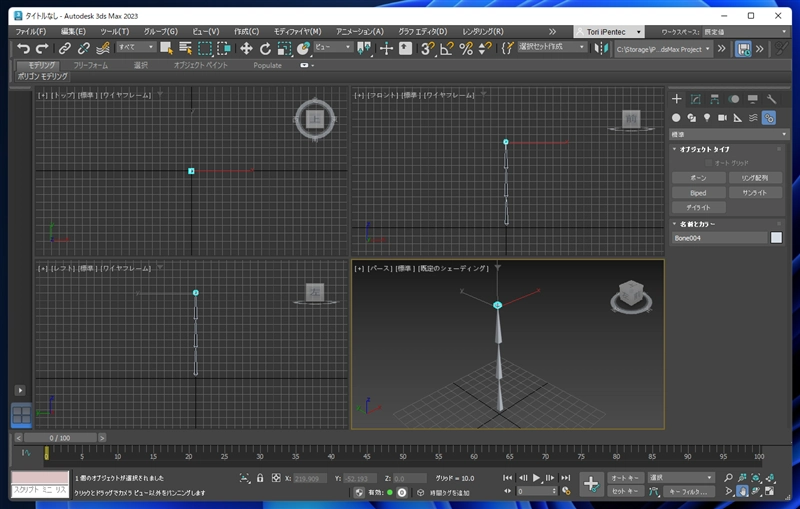Screen dimensions: 800x509
Task: Toggle the 3D Snaps icon
Action: tap(428, 48)
